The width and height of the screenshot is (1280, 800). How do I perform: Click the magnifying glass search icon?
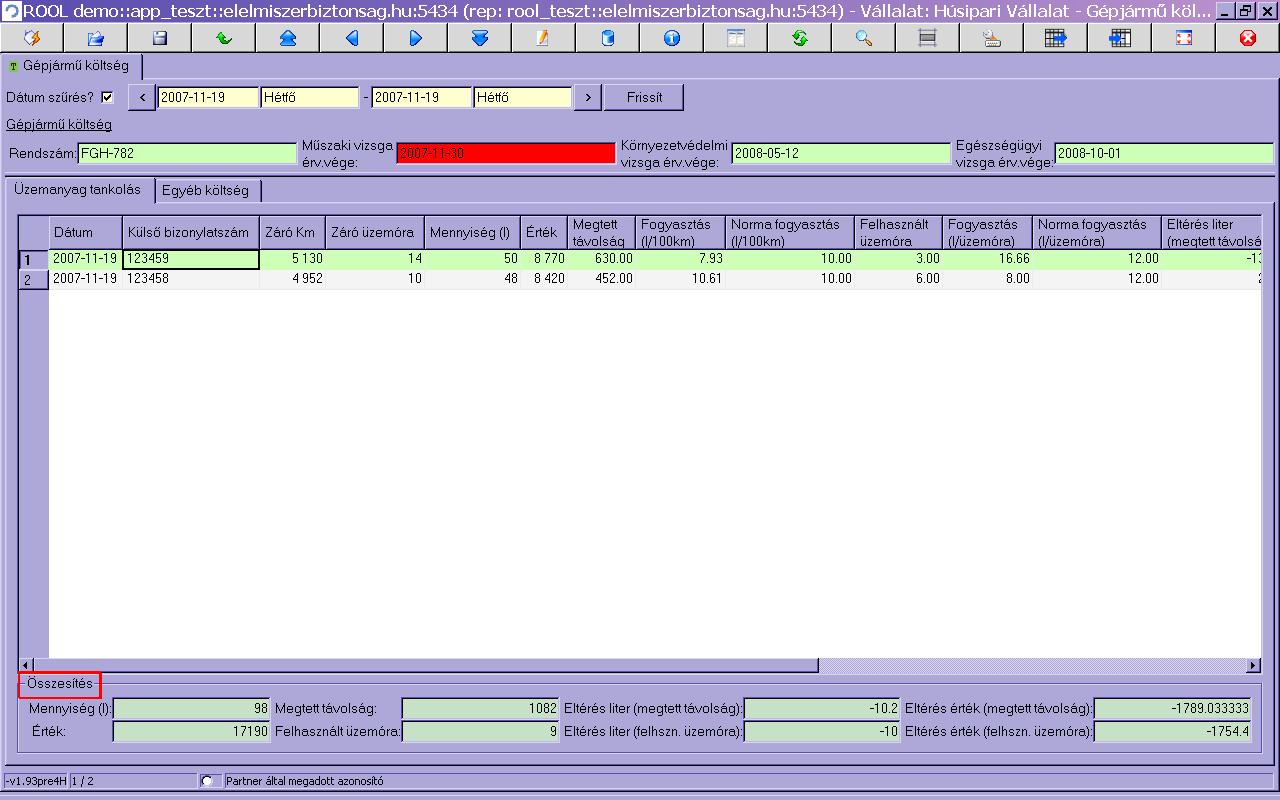pos(864,38)
